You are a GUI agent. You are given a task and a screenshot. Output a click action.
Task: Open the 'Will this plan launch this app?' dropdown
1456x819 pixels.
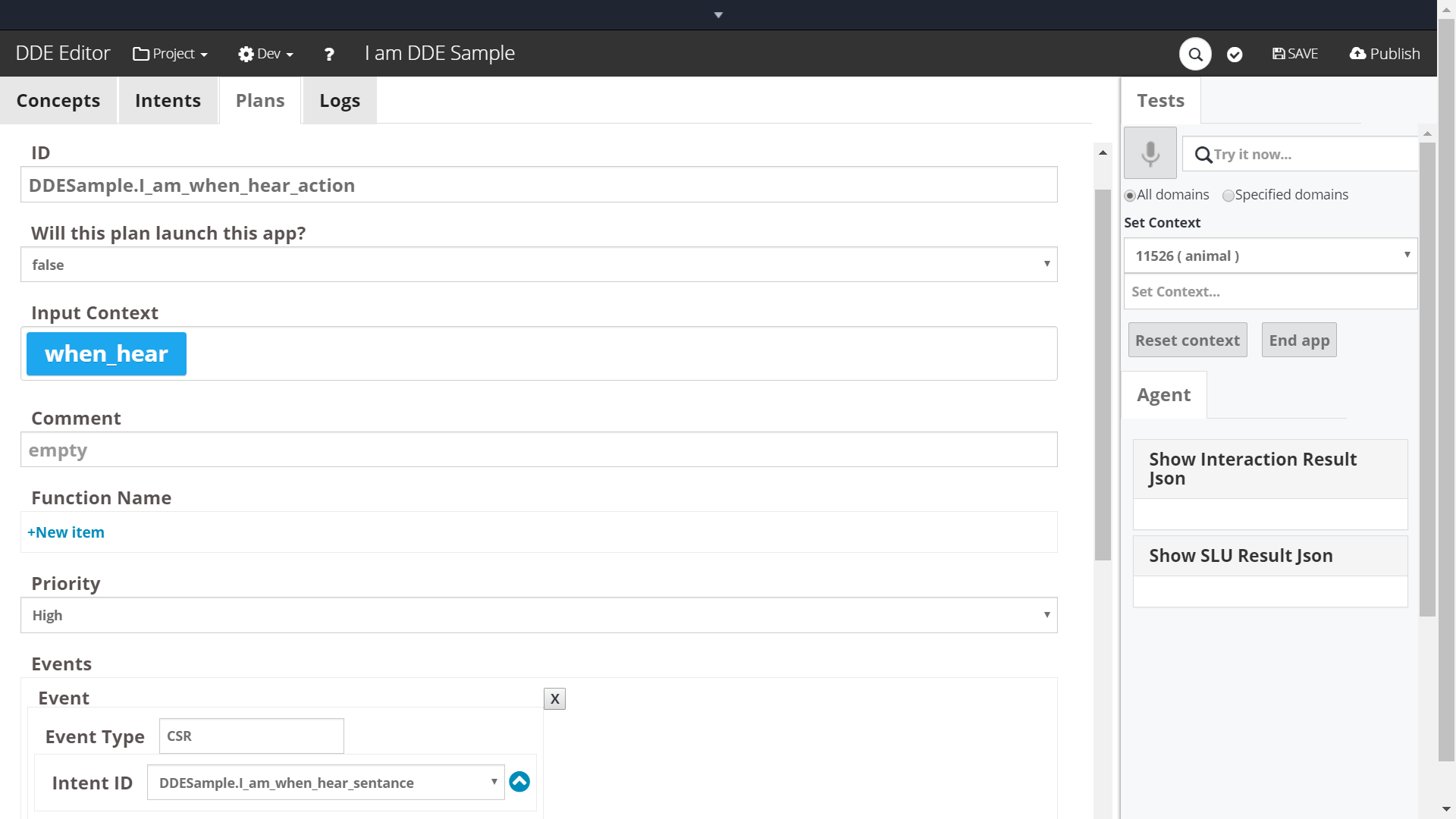point(538,265)
